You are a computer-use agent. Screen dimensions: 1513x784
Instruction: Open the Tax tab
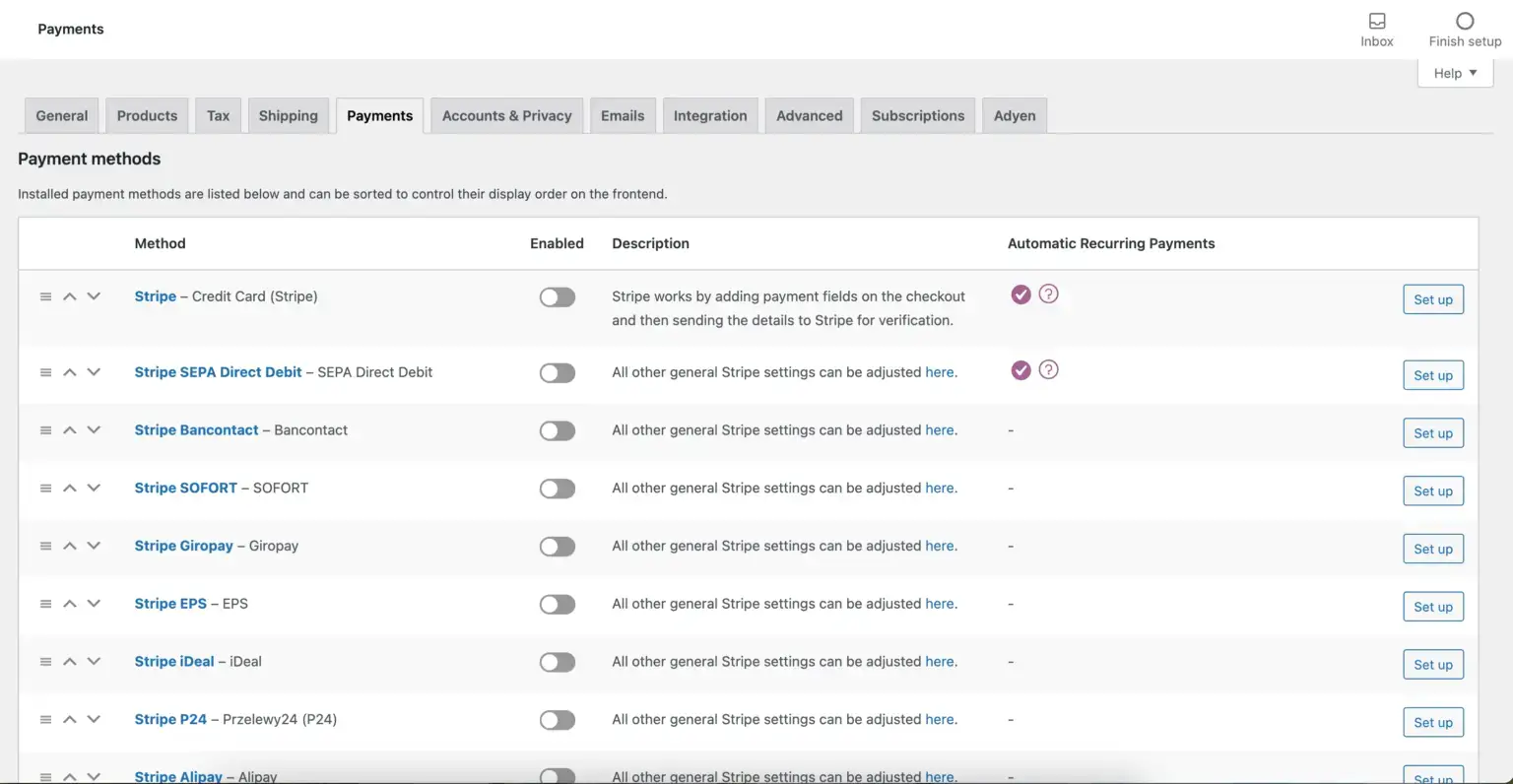point(219,115)
